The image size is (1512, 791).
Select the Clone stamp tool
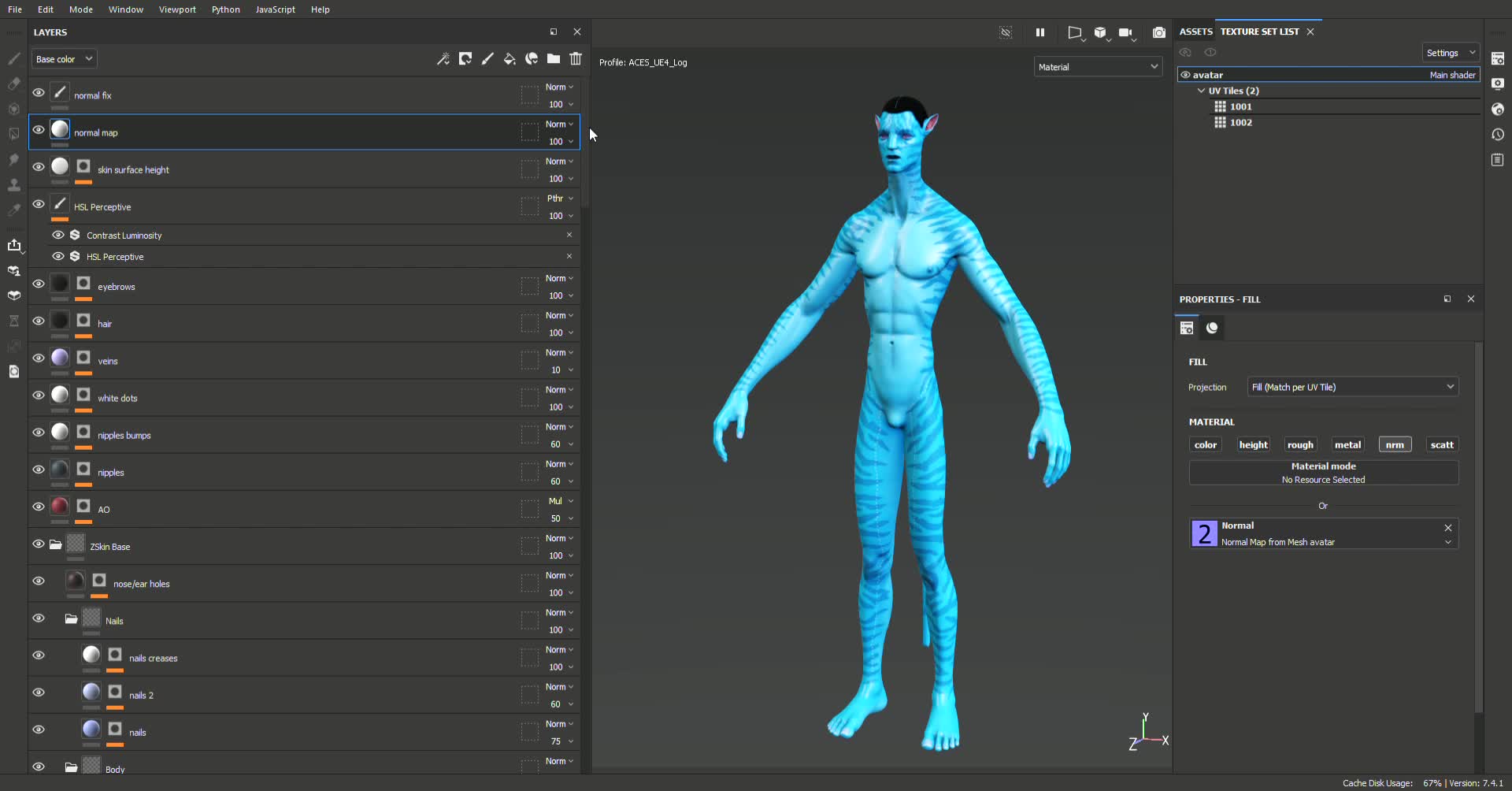pos(14,185)
